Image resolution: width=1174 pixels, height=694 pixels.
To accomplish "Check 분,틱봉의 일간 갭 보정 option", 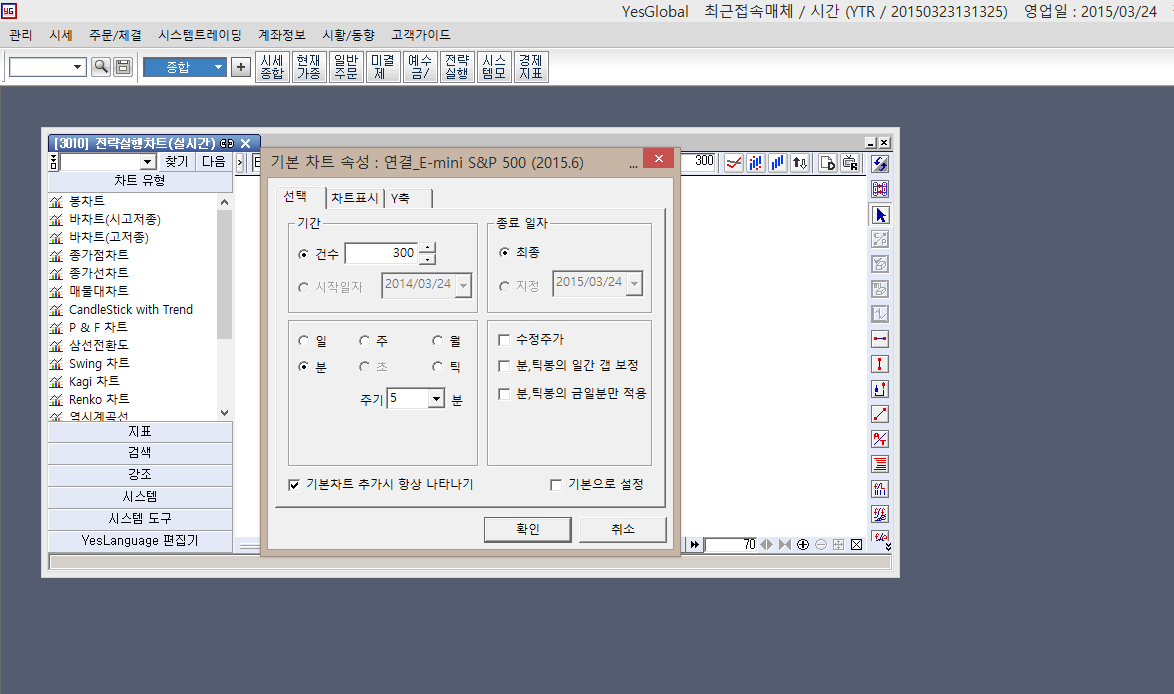I will pos(504,366).
